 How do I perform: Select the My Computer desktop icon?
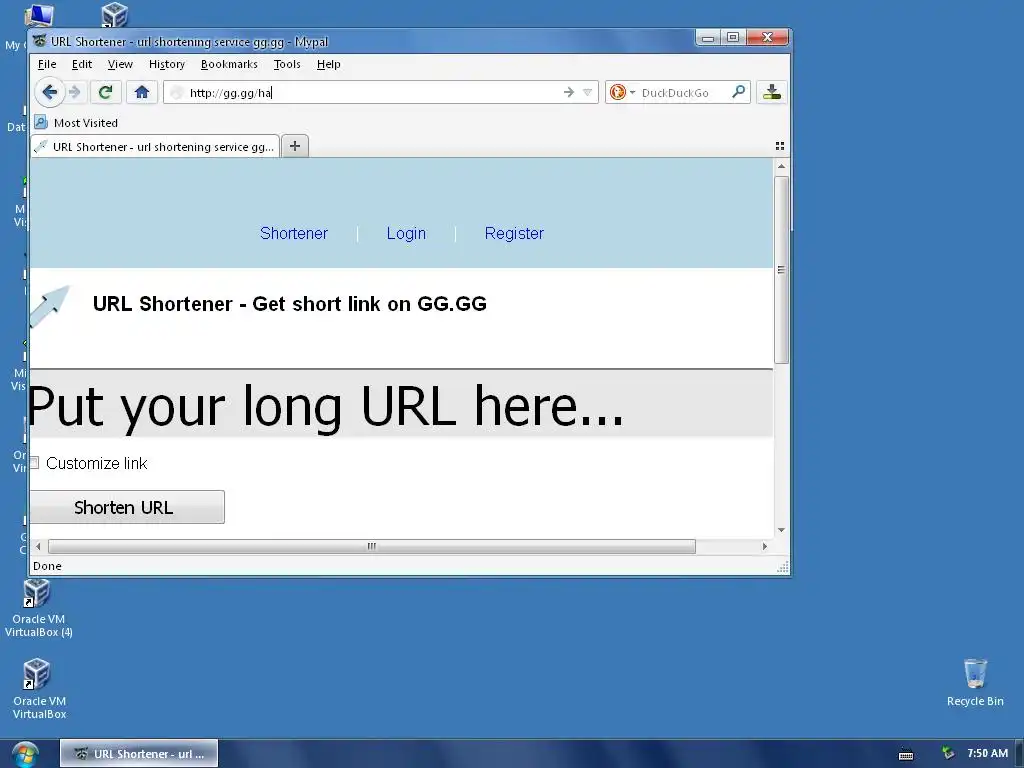[38, 14]
